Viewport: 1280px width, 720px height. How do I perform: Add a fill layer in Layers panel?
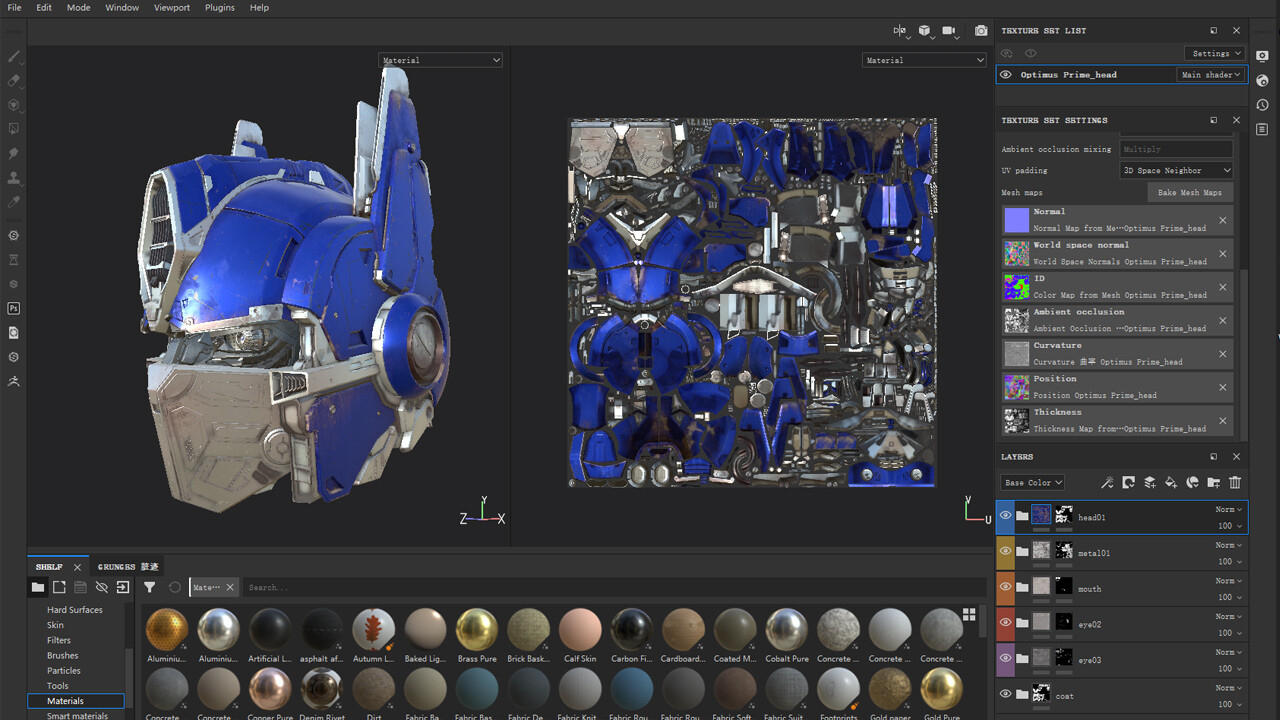click(x=1171, y=483)
